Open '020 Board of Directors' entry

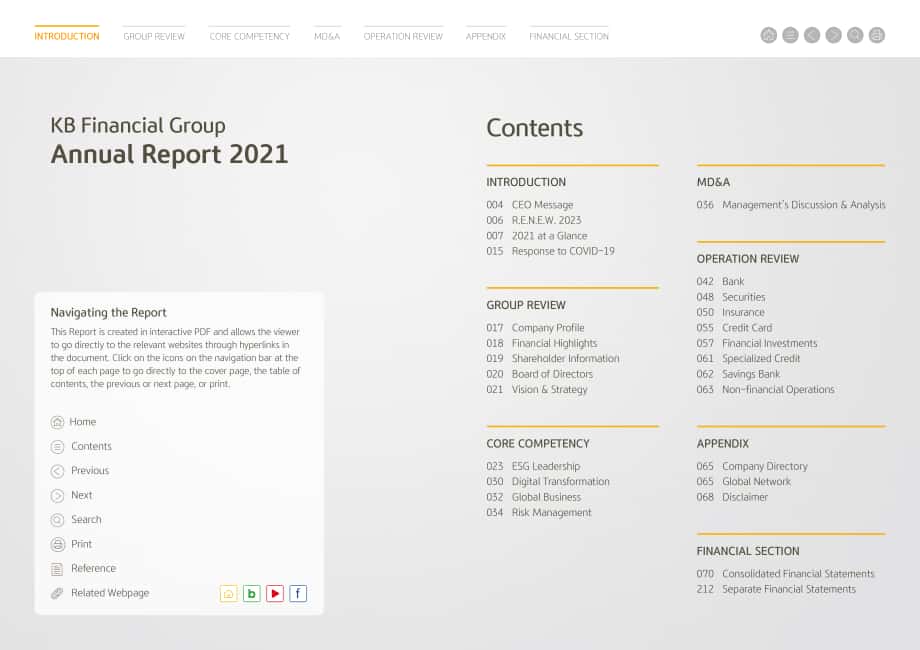[540, 374]
